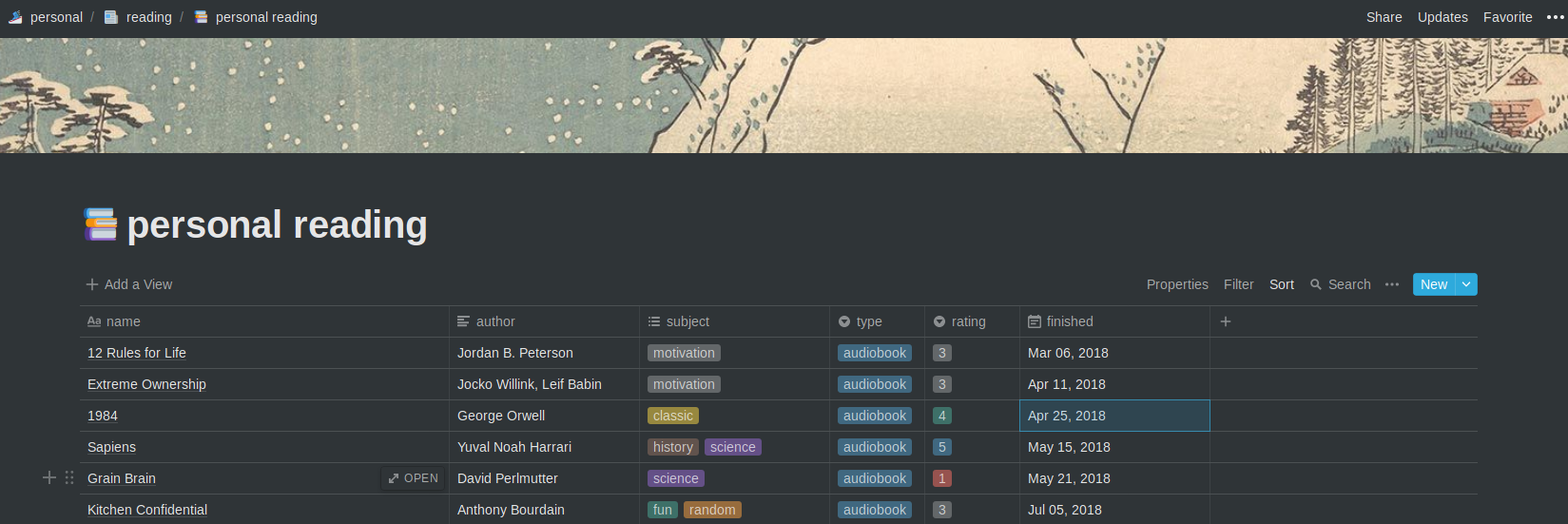This screenshot has height=524, width=1568.
Task: Add a new column with plus icon
Action: [x=1226, y=321]
